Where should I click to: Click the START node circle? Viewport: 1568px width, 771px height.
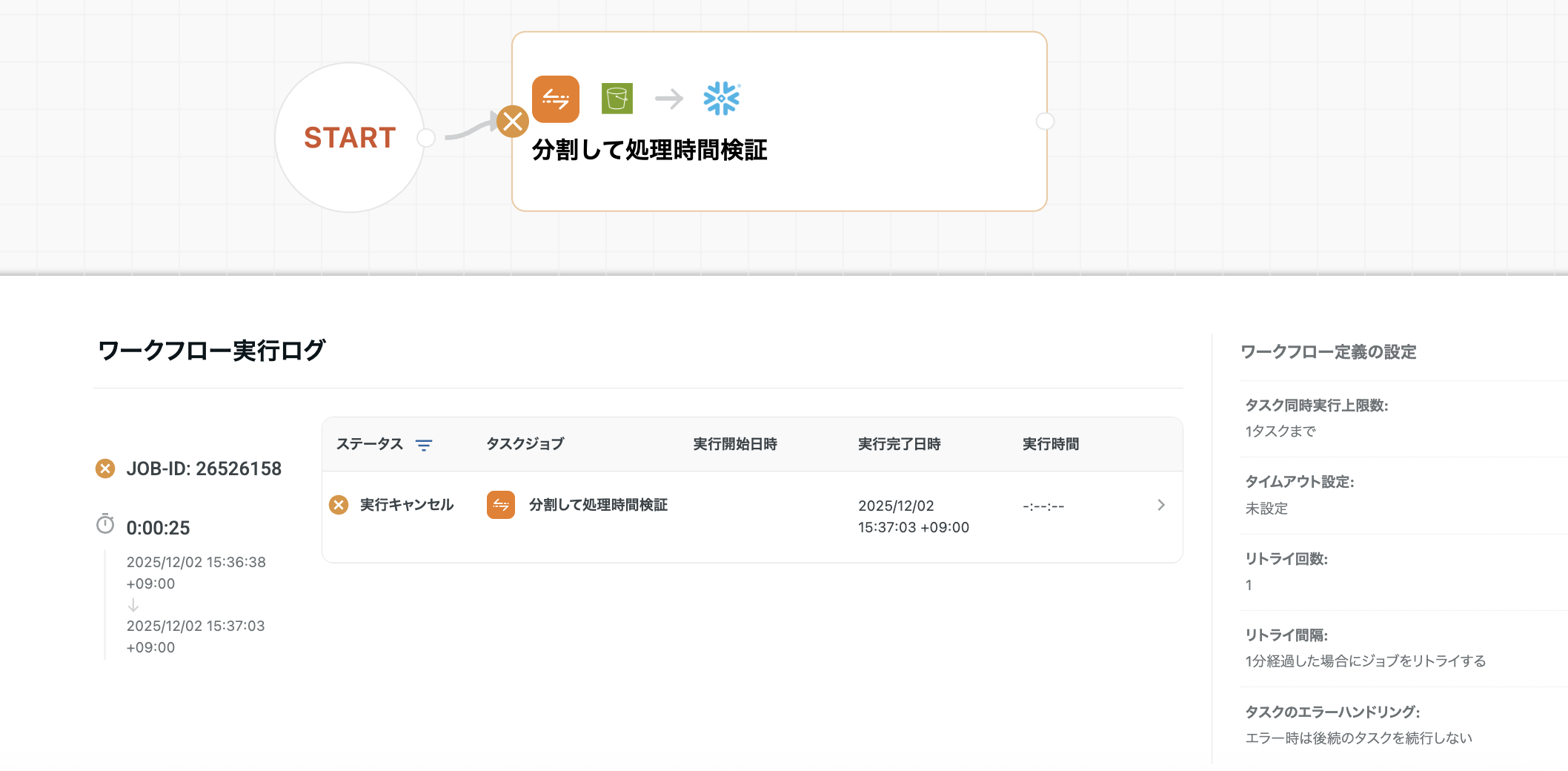pos(349,138)
